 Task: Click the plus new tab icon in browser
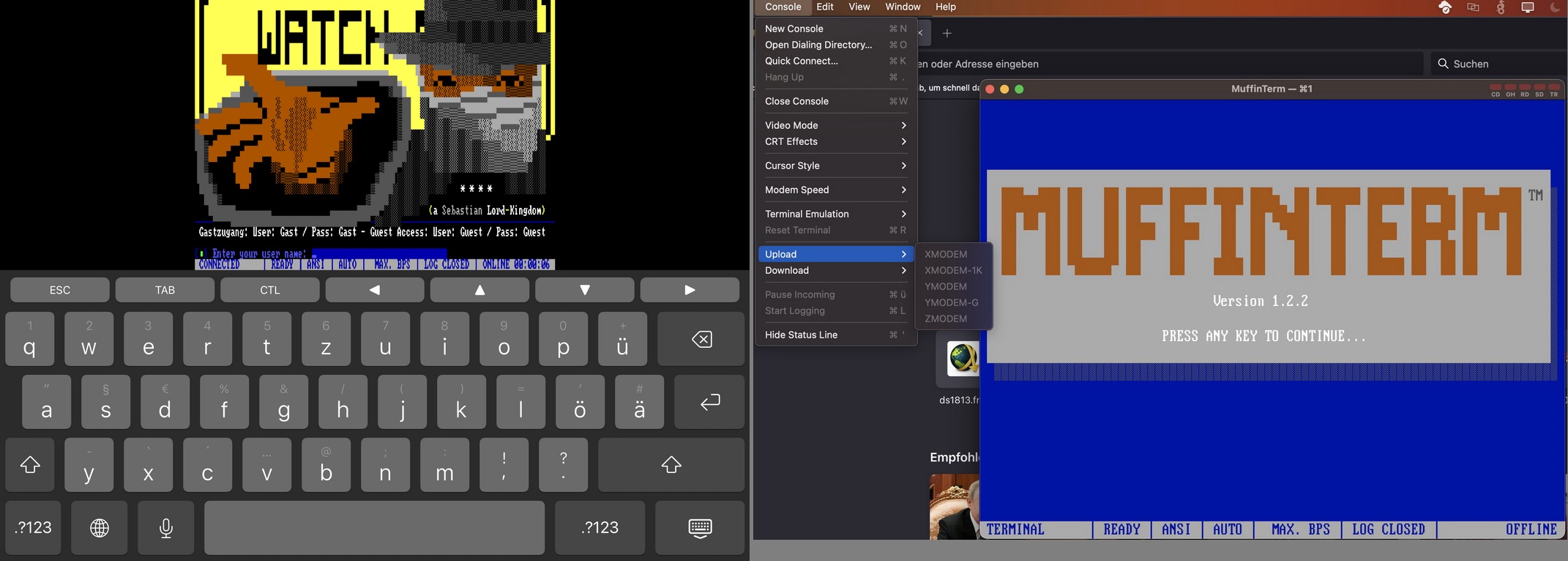[947, 33]
